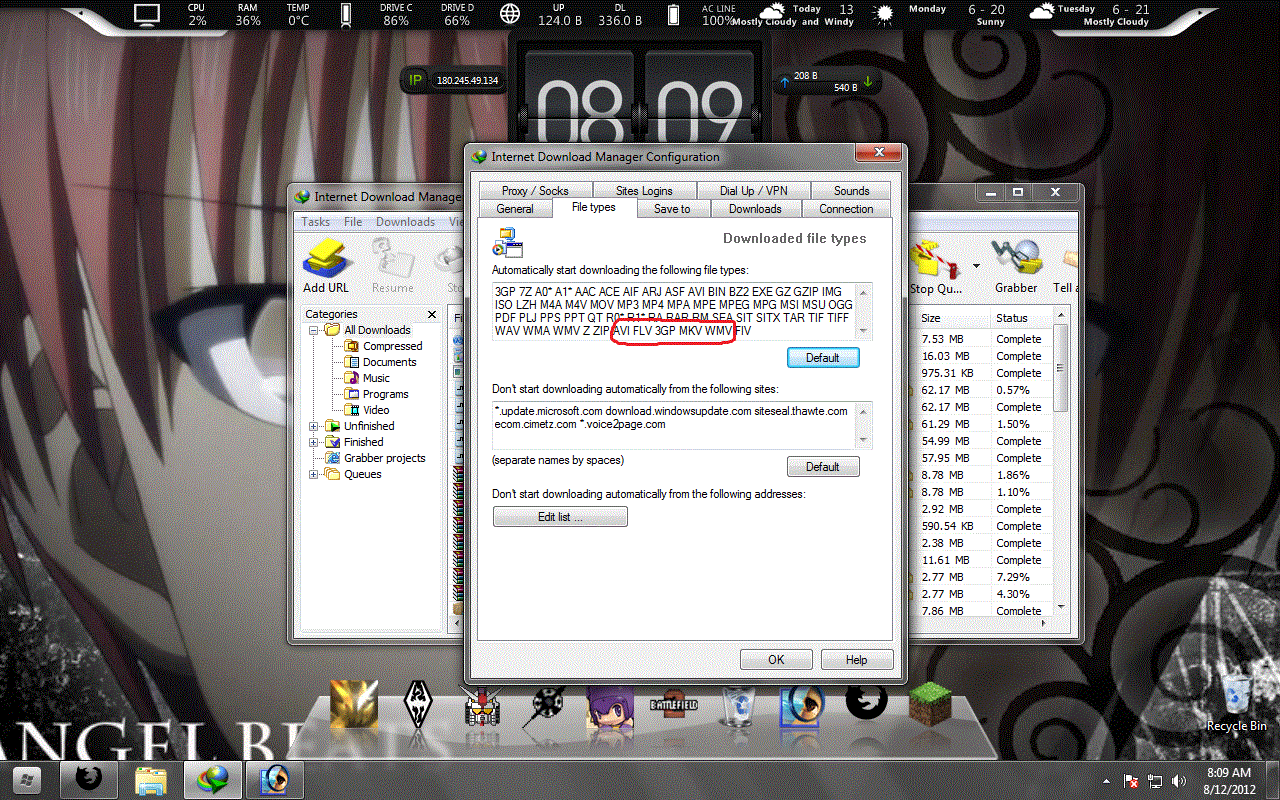This screenshot has width=1280, height=800.
Task: Open the Connection tab
Action: click(846, 209)
